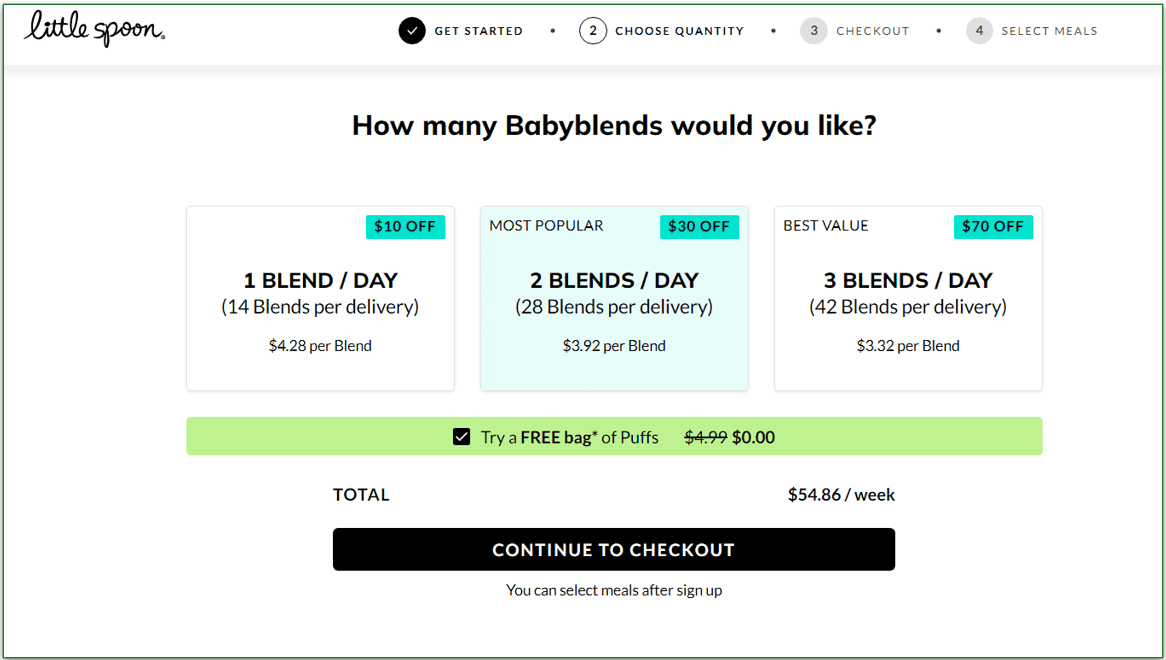The image size is (1166, 660).
Task: Click the weekly total amount
Action: (841, 494)
